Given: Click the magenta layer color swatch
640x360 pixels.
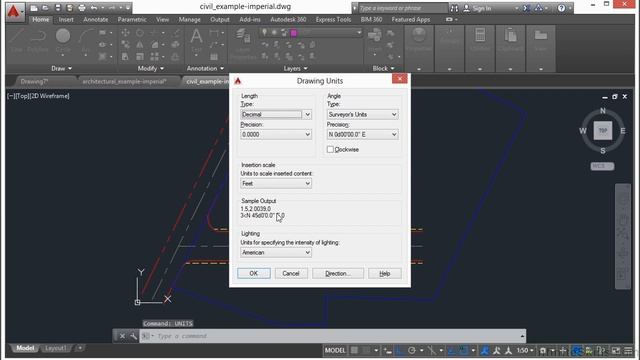Looking at the screenshot, I should [x=293, y=33].
